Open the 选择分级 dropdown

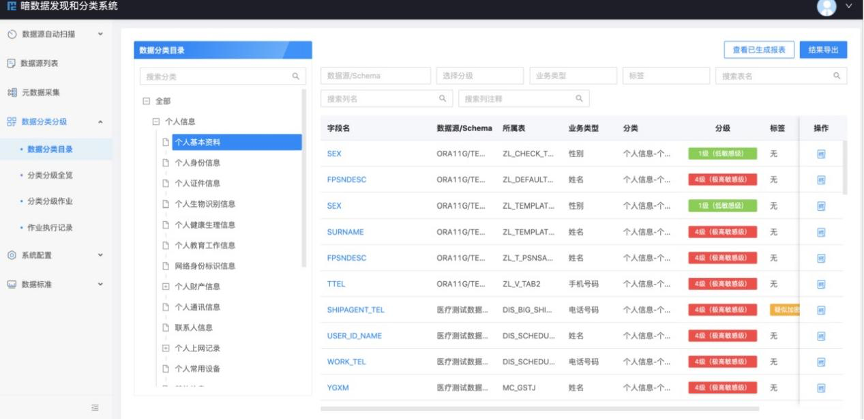pyautogui.click(x=478, y=76)
